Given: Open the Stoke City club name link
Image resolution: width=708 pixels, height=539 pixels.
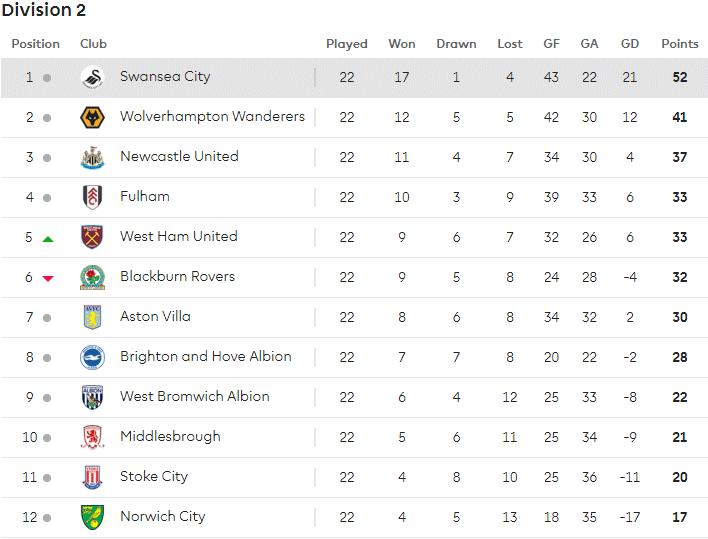Looking at the screenshot, I should coord(154,477).
